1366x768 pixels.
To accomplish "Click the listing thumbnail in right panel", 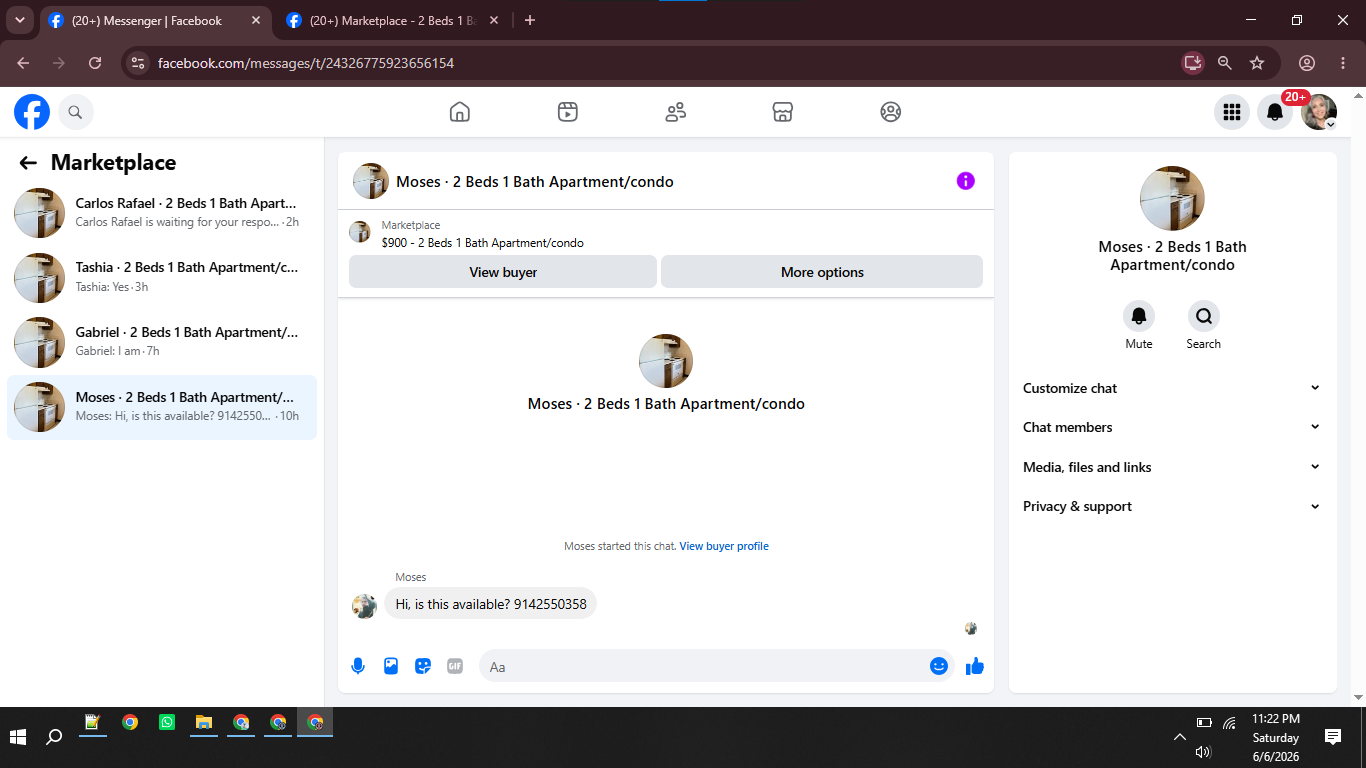I will tap(1172, 198).
